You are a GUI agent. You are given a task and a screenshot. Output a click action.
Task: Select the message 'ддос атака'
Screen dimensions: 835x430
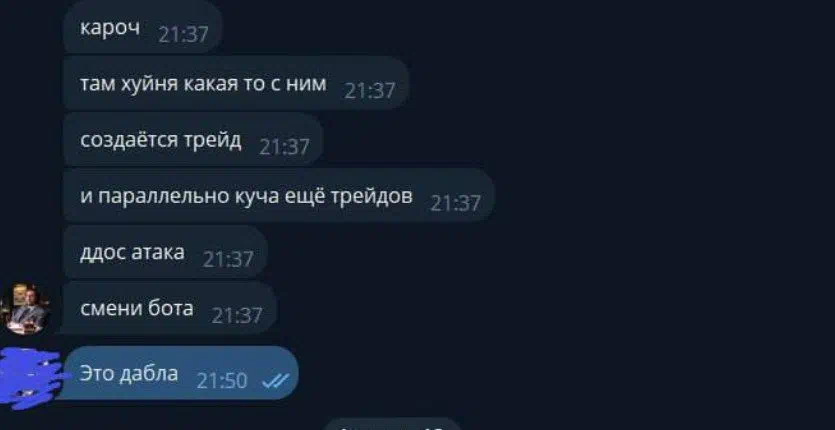tap(165, 252)
